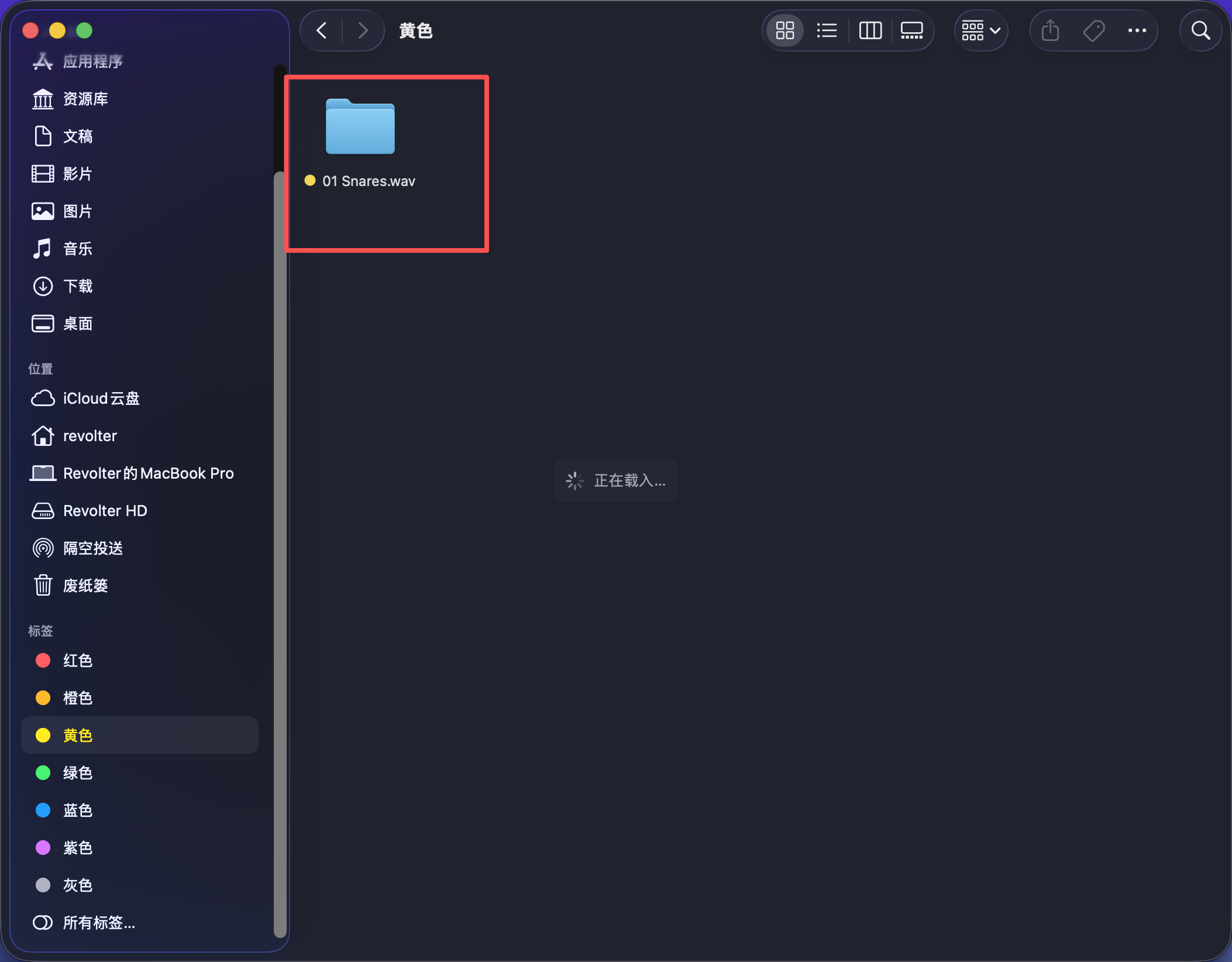Open the 下载 downloads folder
This screenshot has width=1232, height=962.
point(77,286)
